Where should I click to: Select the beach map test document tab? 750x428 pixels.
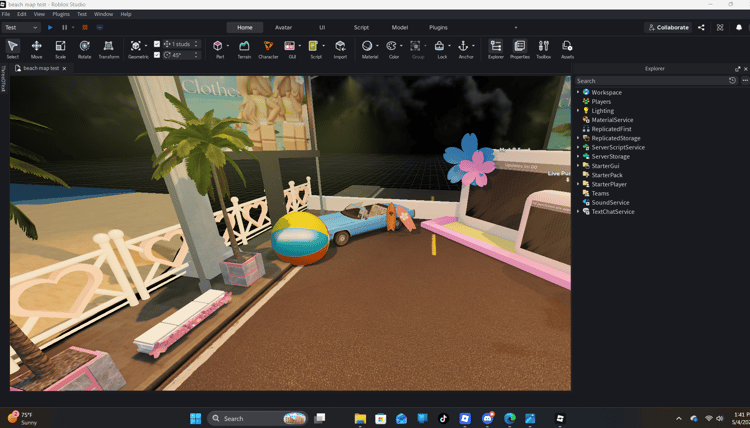(x=41, y=68)
